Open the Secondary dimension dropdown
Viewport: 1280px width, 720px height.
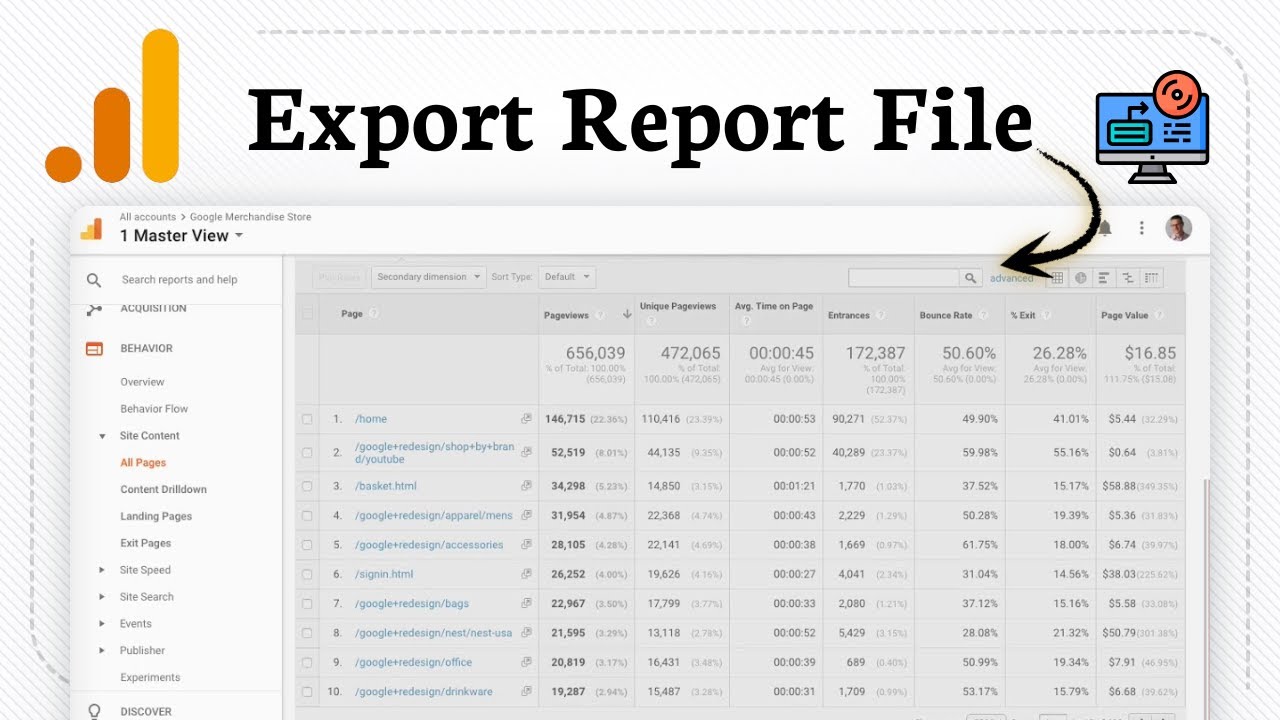pos(428,277)
